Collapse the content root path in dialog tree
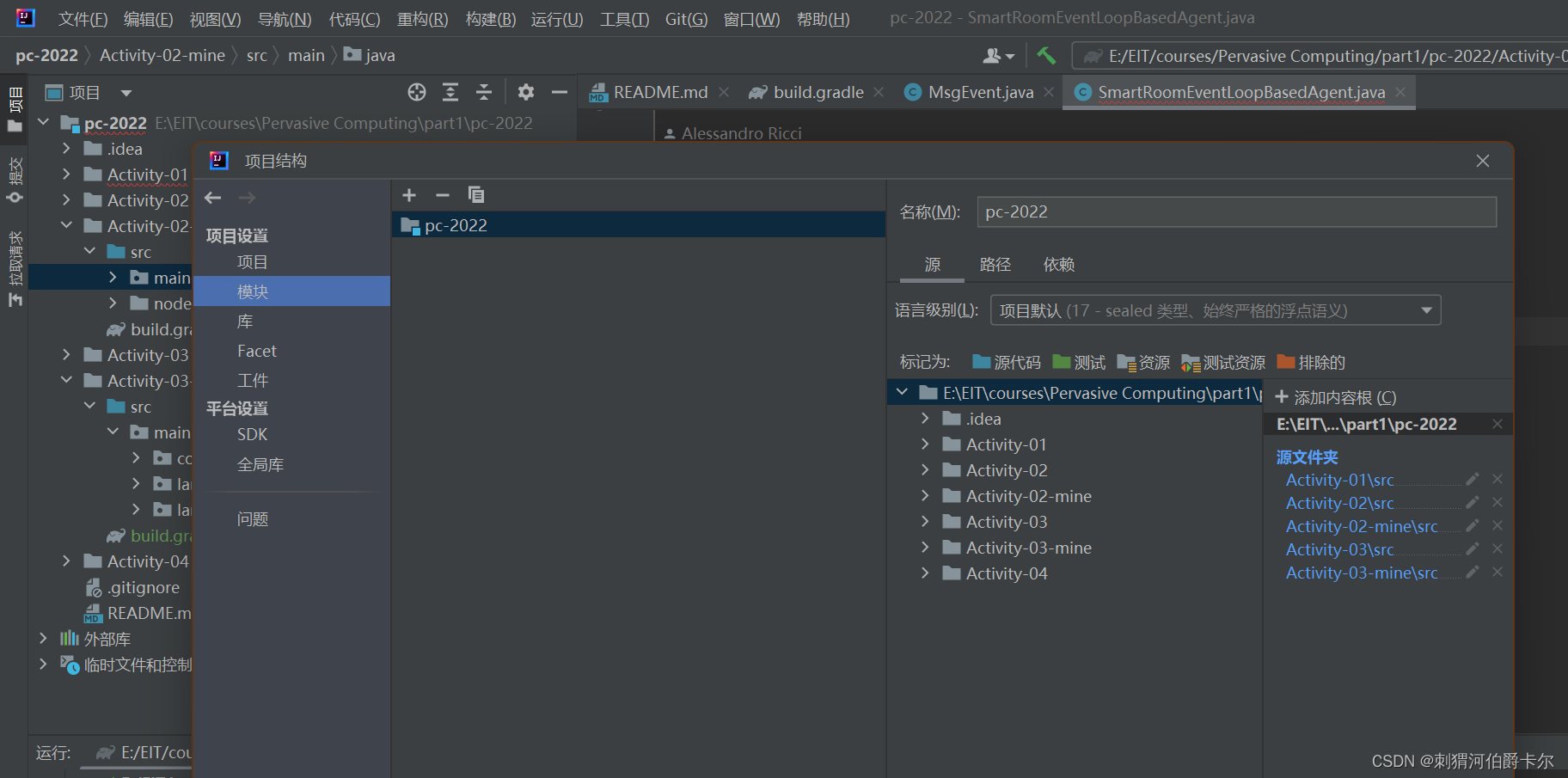1568x778 pixels. [x=902, y=393]
